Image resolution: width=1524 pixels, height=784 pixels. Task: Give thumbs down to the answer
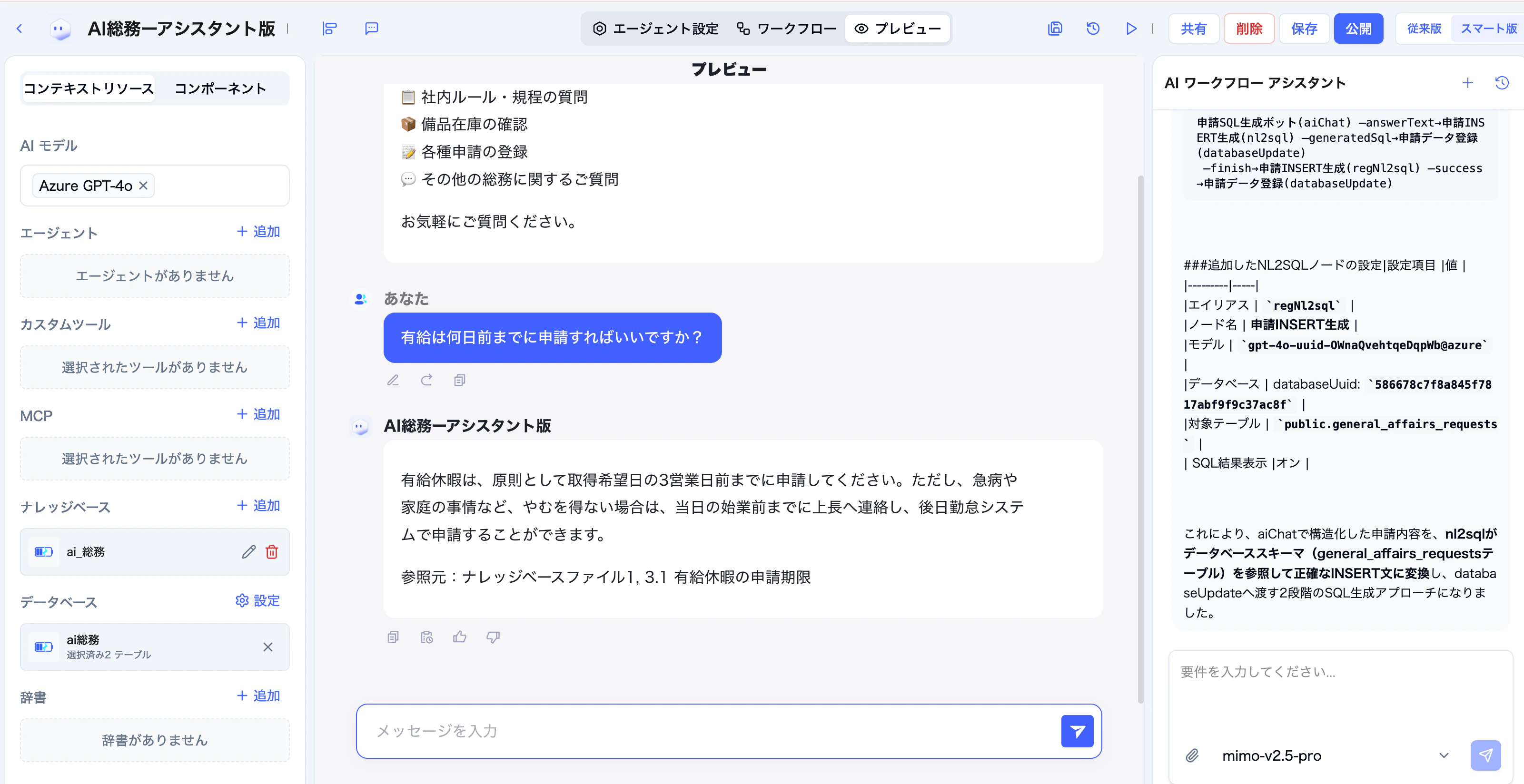coord(493,637)
